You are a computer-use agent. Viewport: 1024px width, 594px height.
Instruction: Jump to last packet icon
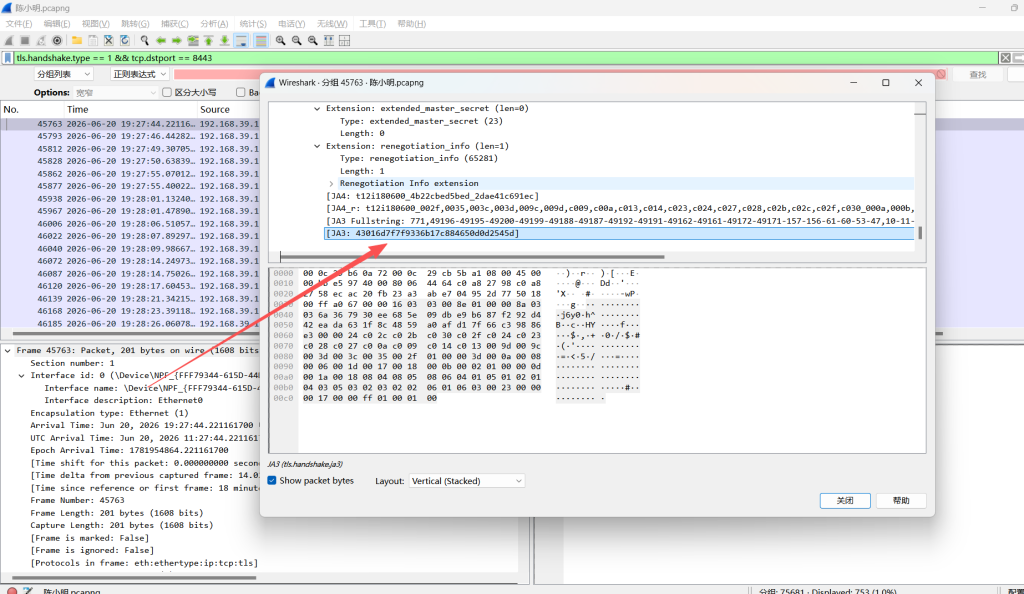225,40
